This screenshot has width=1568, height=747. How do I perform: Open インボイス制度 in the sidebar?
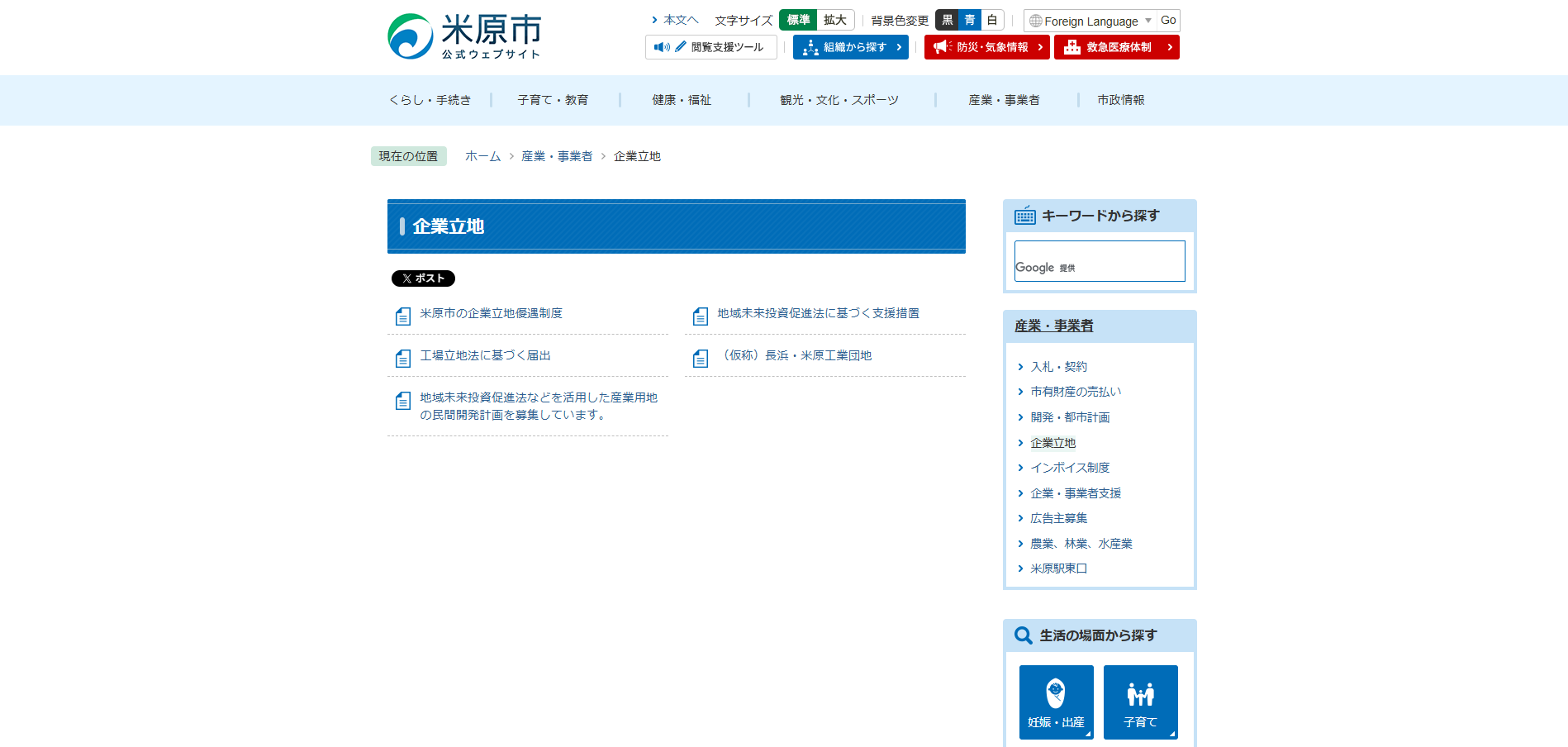[1070, 468]
